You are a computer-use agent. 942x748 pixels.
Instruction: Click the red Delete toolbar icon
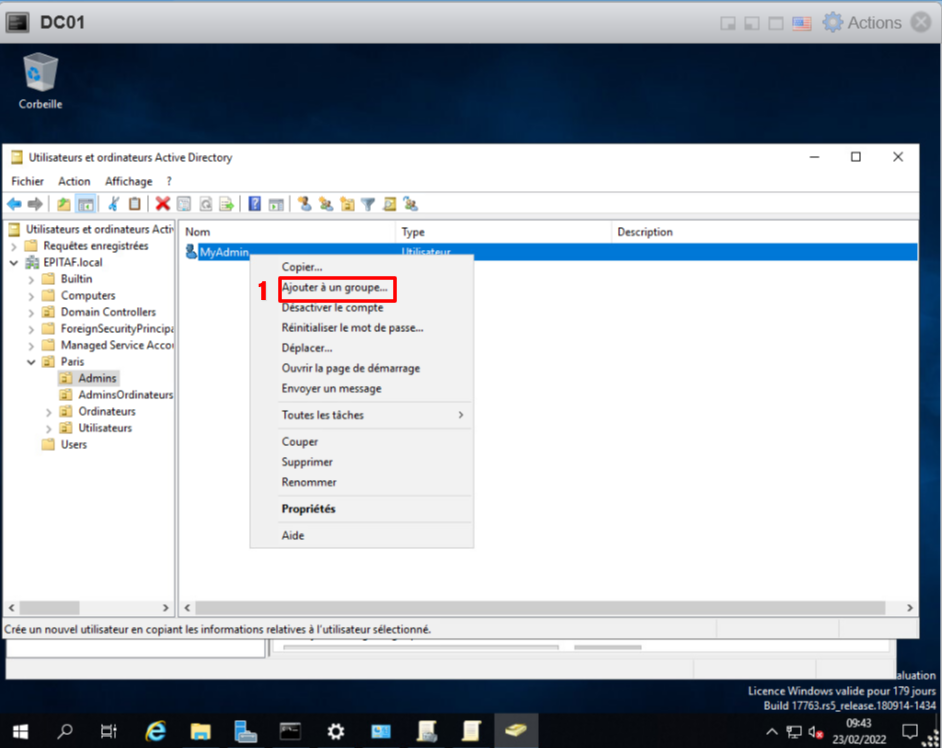click(162, 204)
